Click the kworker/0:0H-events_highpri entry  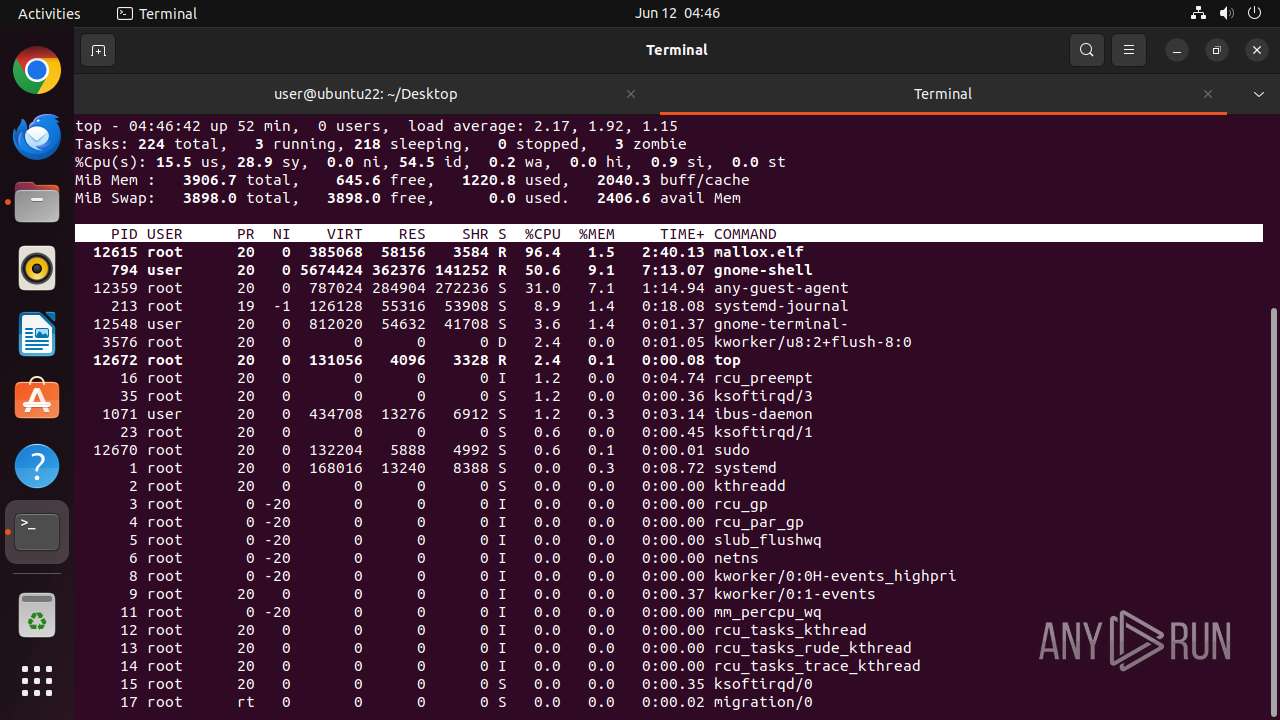[835, 576]
